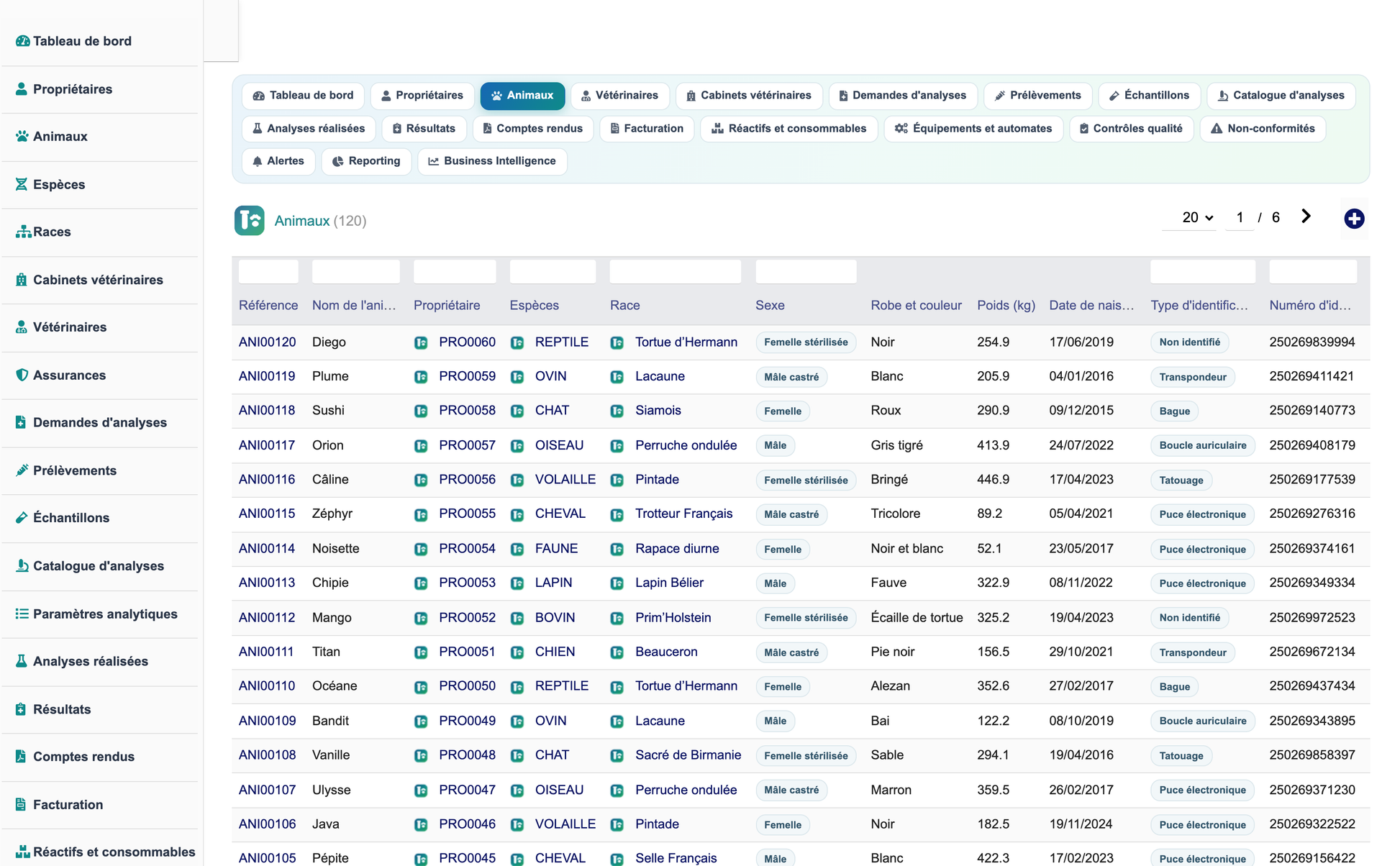1400x866 pixels.
Task: Click the Boucle auriculaire badge in Orion row
Action: pos(1203,446)
